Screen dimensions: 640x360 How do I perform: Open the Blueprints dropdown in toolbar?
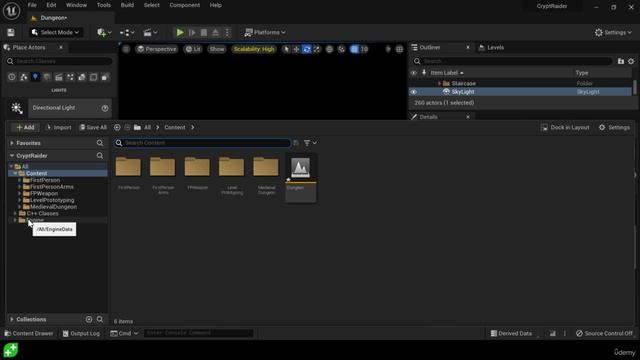pyautogui.click(x=127, y=32)
